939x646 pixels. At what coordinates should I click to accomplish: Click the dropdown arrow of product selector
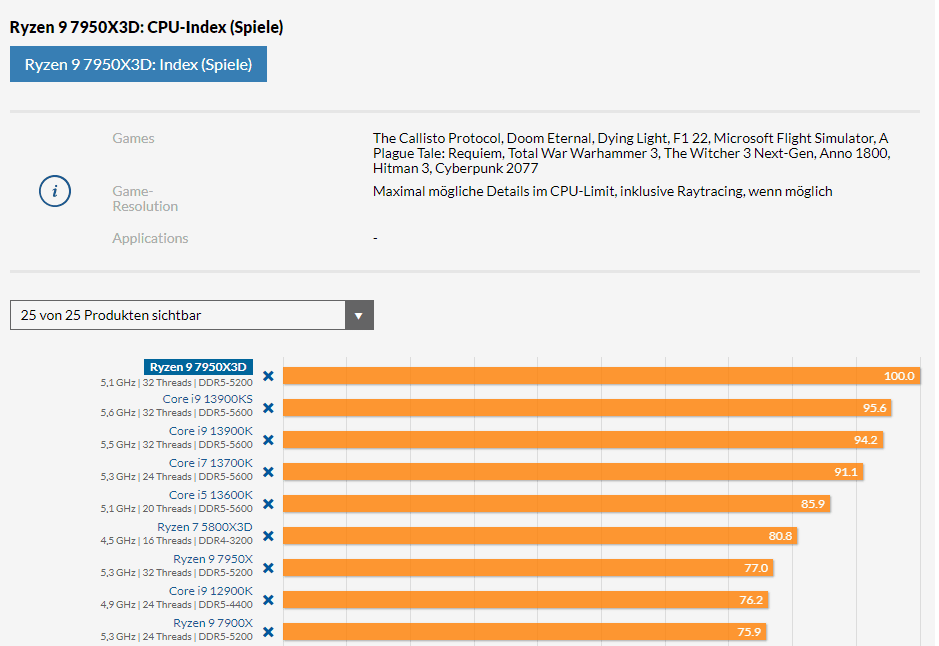[359, 316]
